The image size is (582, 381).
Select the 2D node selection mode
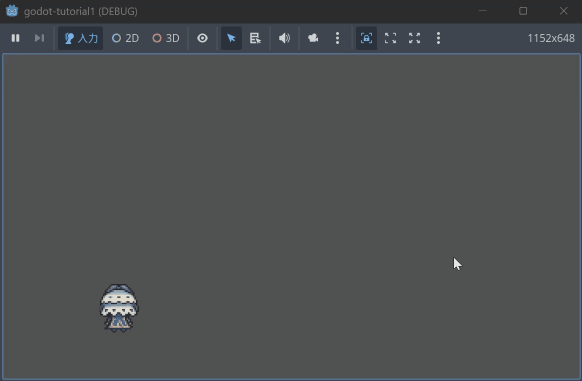pos(125,38)
